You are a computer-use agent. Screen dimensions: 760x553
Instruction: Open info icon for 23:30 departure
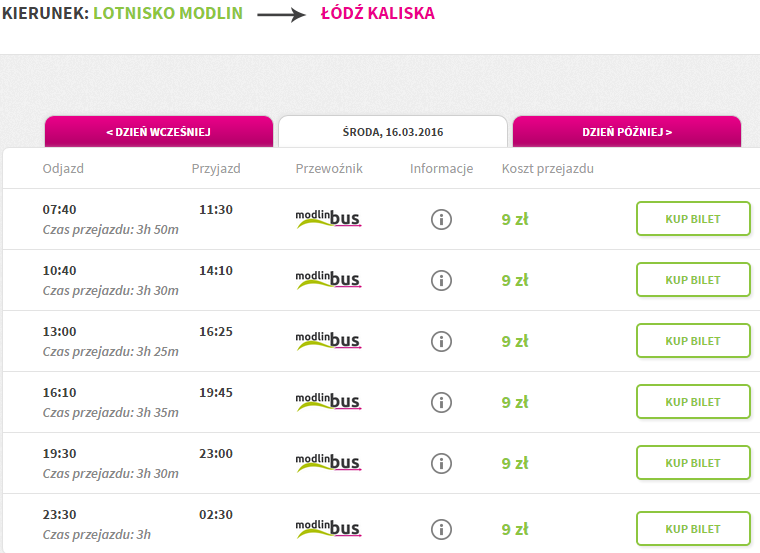pos(441,530)
